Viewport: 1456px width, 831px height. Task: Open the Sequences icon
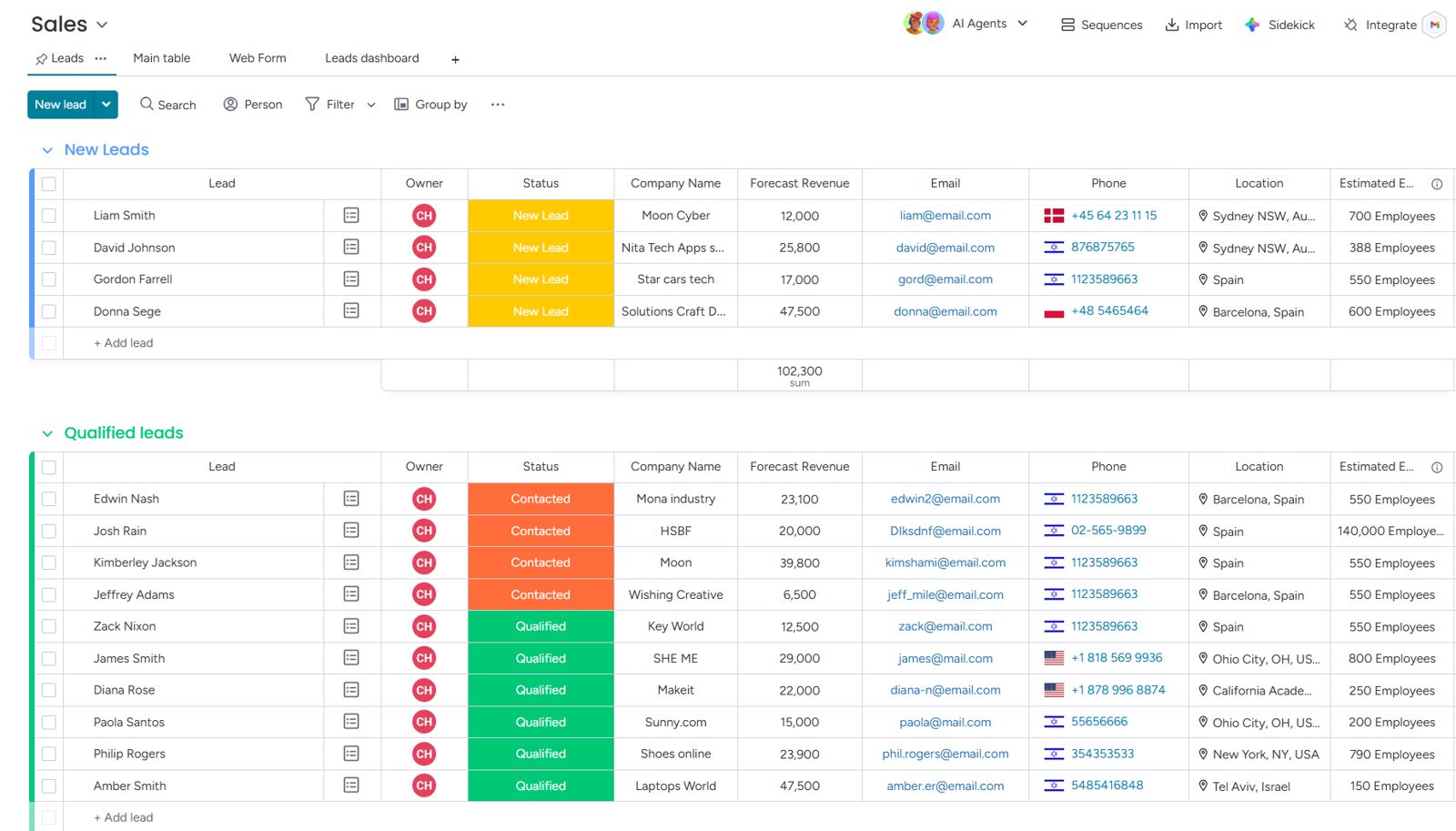click(1067, 25)
